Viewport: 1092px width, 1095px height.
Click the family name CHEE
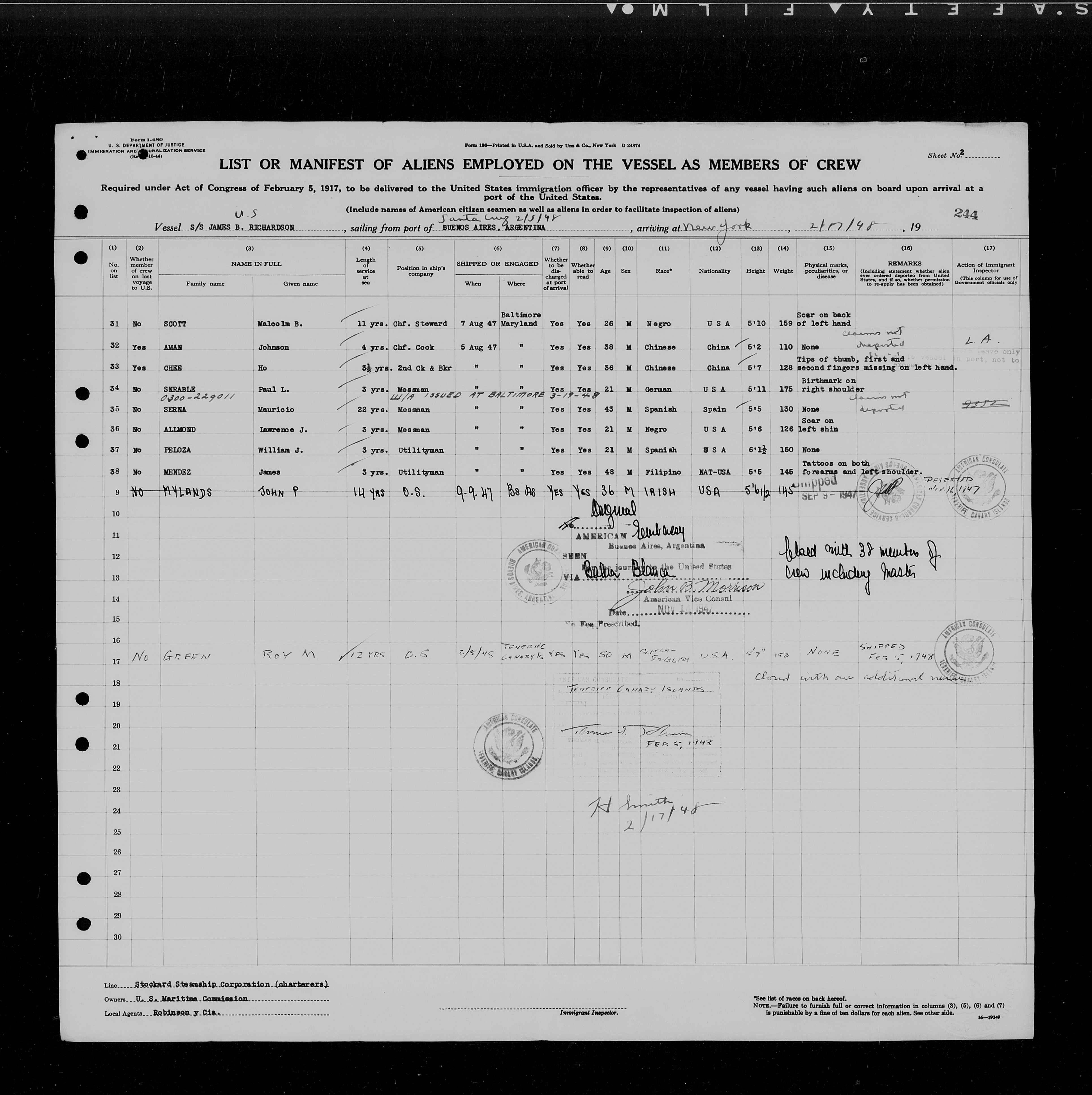coord(172,368)
